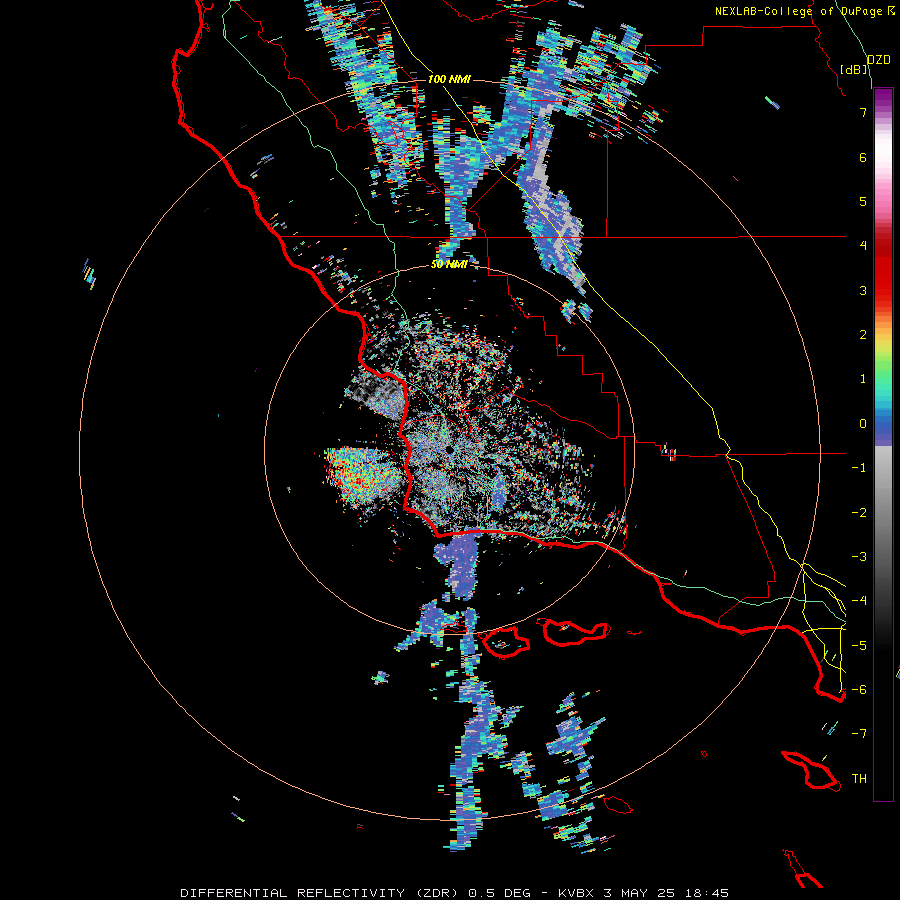Click the 2 value on color scale

click(863, 335)
